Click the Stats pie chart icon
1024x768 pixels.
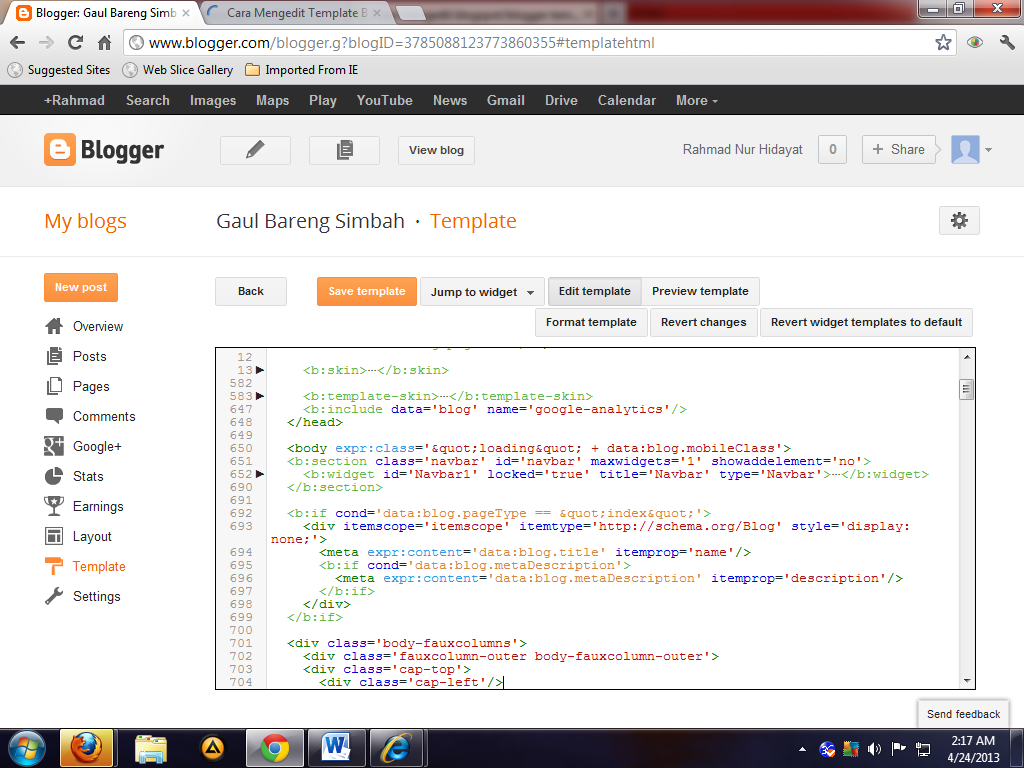[x=54, y=476]
